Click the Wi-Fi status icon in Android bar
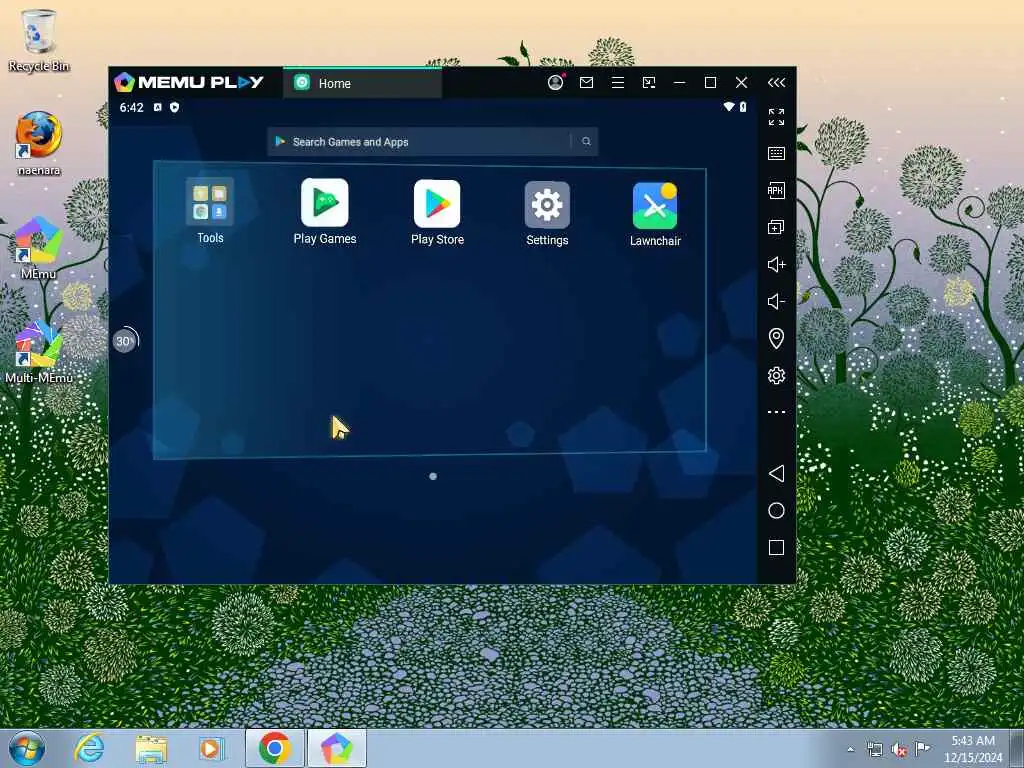The image size is (1024, 768). (729, 107)
